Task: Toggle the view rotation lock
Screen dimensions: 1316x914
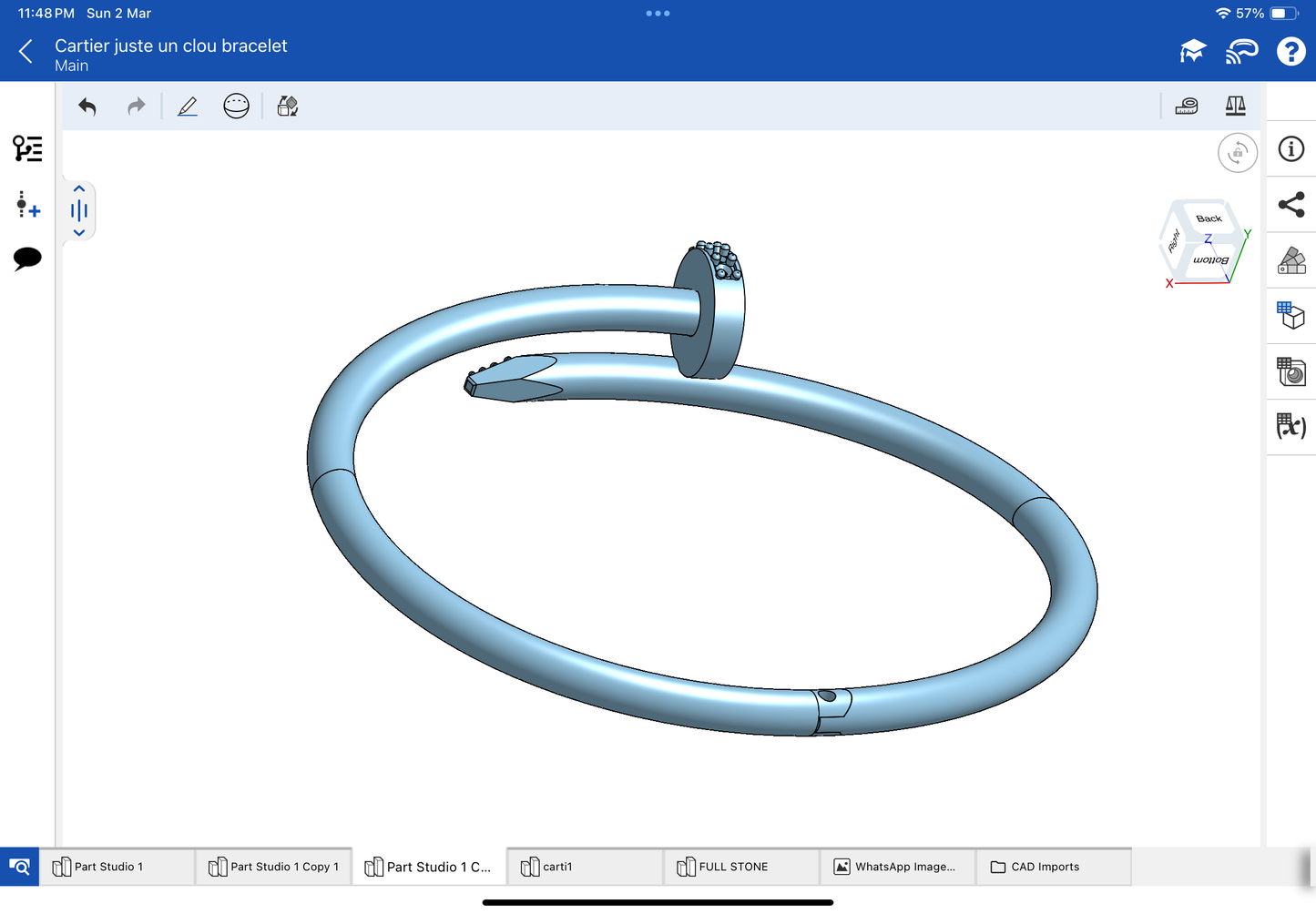Action: [1237, 153]
